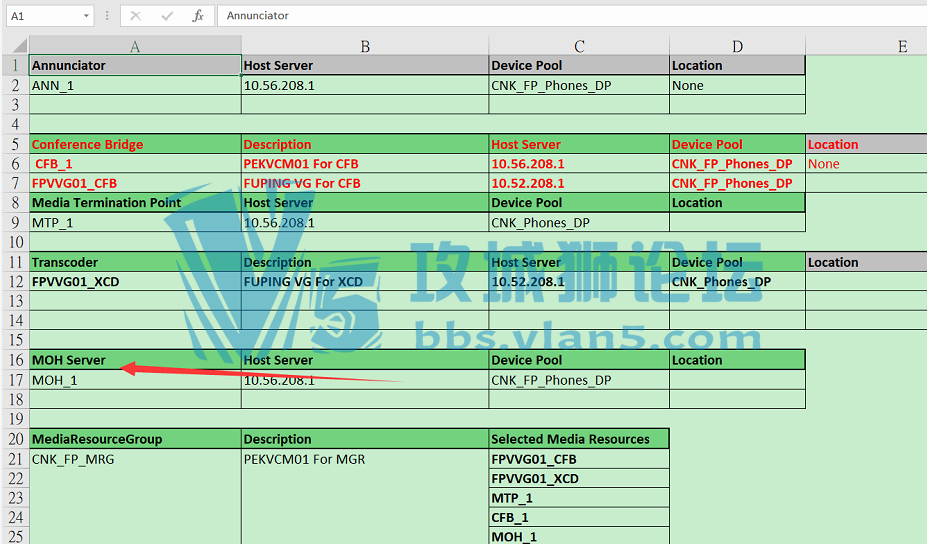Select row 20 header
The width and height of the screenshot is (927, 544).
pos(15,439)
